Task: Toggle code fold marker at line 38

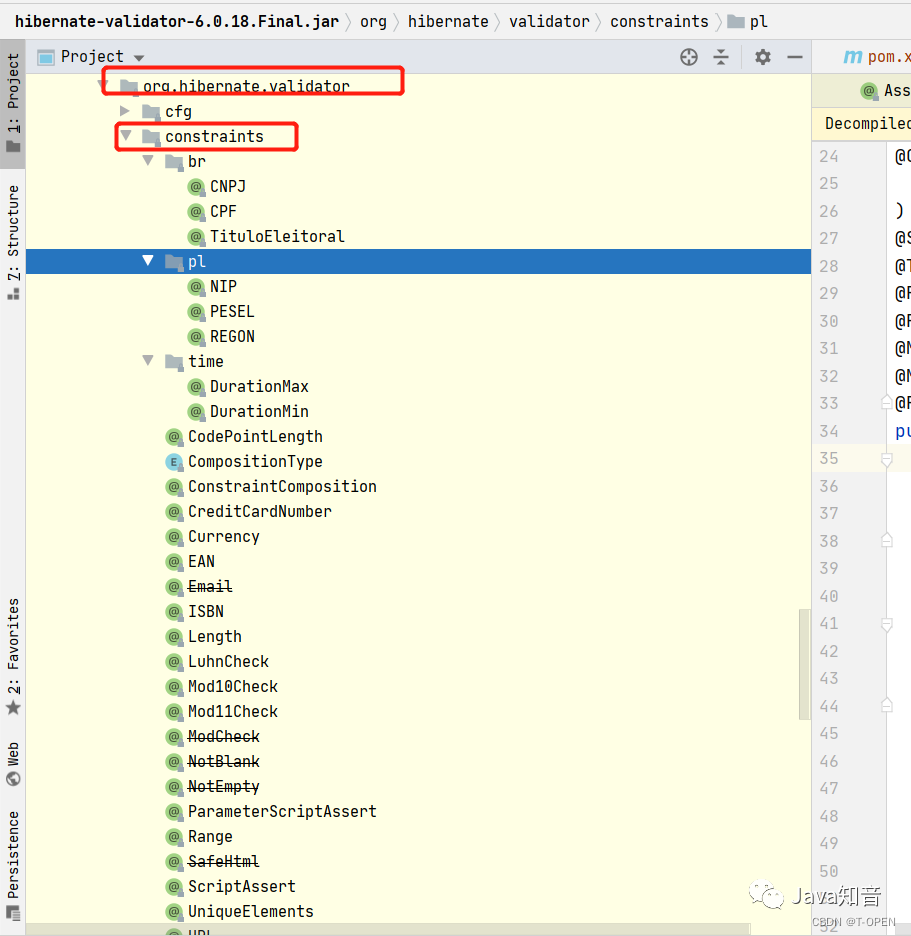Action: 887,540
